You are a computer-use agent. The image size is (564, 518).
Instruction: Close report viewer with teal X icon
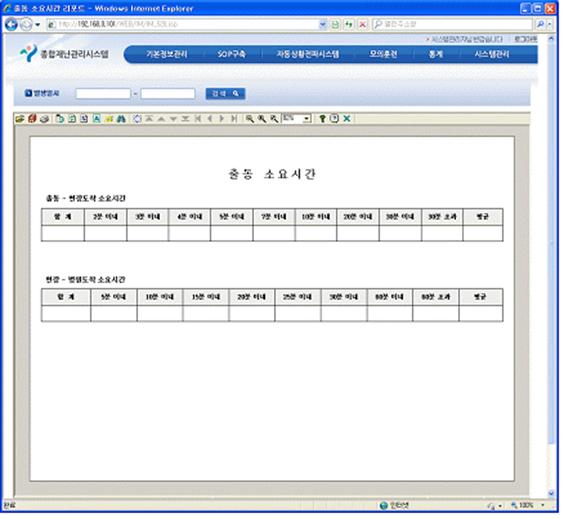pos(347,119)
